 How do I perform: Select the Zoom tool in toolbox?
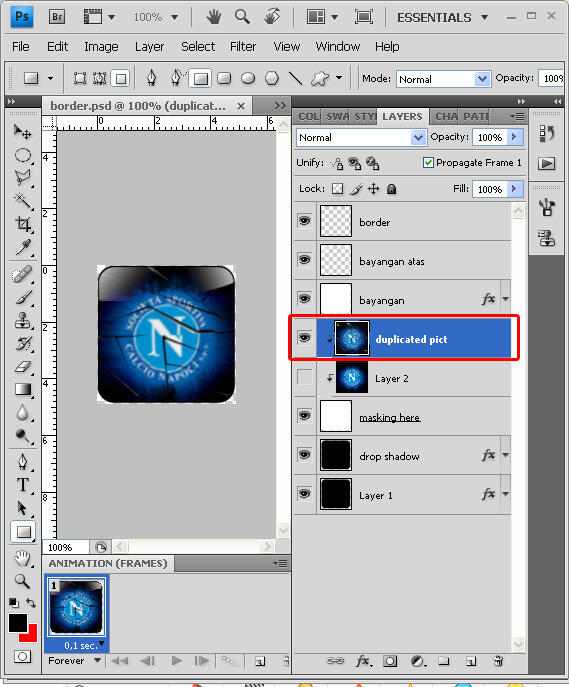pyautogui.click(x=22, y=581)
